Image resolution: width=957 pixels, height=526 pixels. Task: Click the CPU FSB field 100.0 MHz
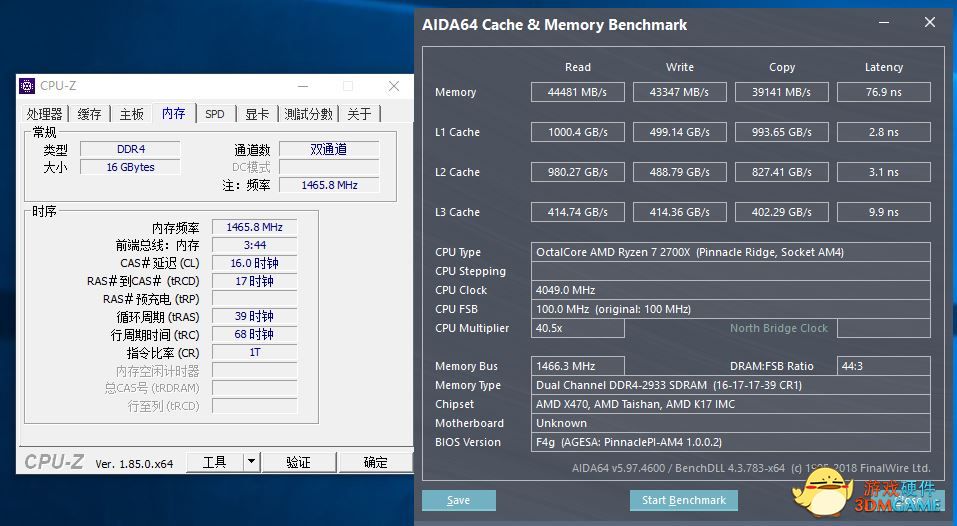(x=731, y=309)
